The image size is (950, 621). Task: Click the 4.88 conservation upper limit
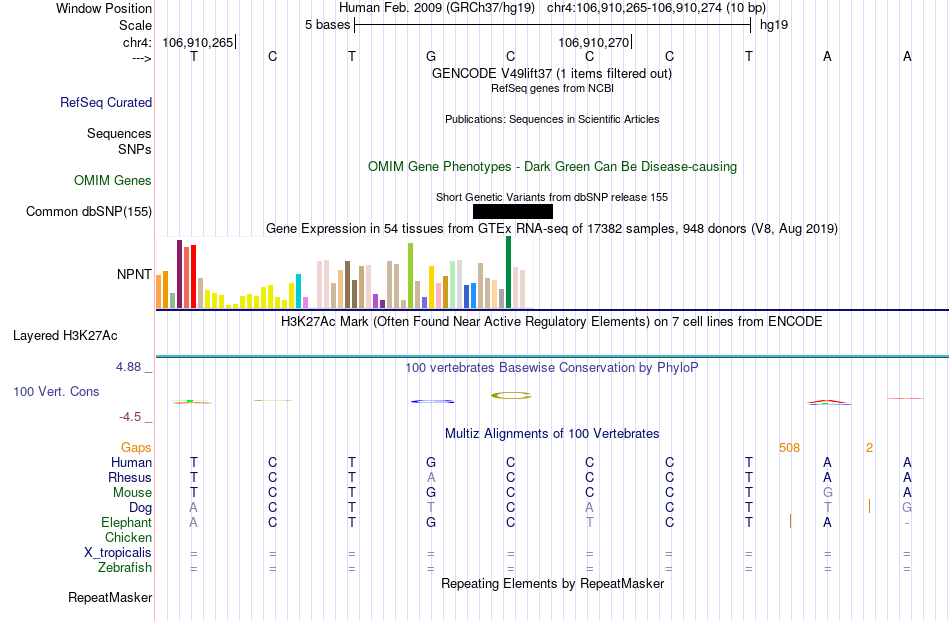128,367
